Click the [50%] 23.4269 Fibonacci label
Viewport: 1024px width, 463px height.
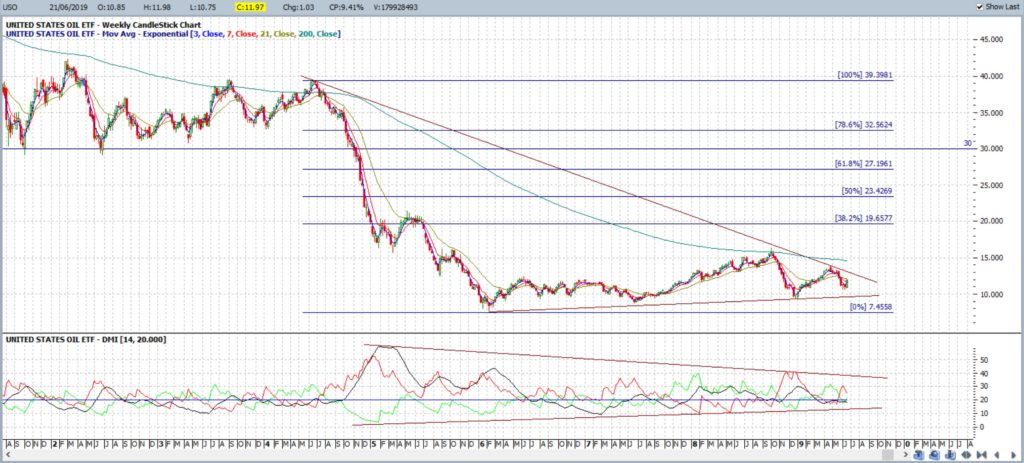pyautogui.click(x=867, y=191)
